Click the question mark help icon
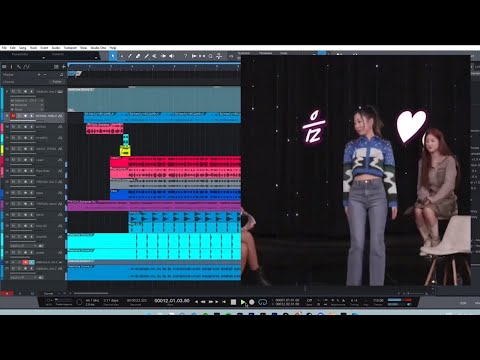The width and height of the screenshot is (480, 360). [x=185, y=56]
